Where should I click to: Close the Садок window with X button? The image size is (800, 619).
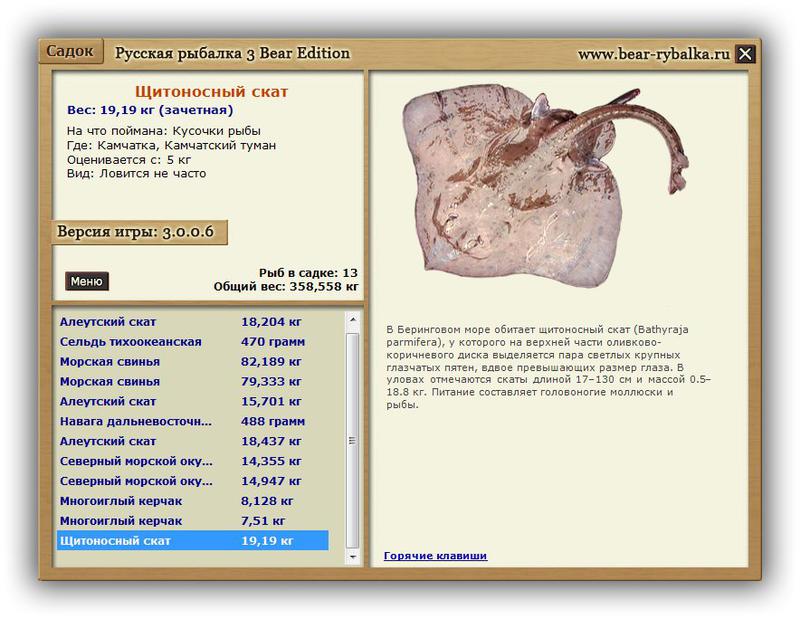(745, 54)
